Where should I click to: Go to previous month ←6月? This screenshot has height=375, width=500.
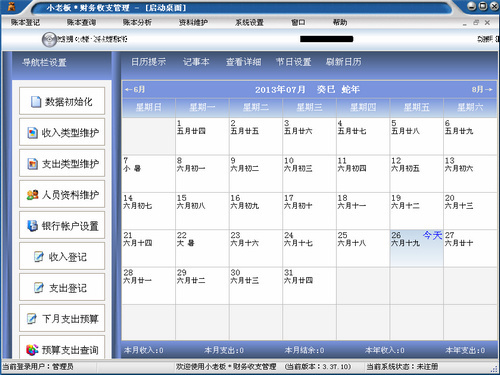[135, 89]
